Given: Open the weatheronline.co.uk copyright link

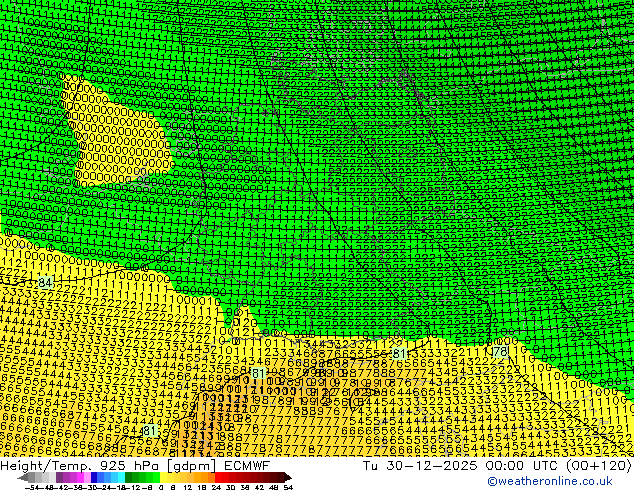Looking at the screenshot, I should click(550, 481).
